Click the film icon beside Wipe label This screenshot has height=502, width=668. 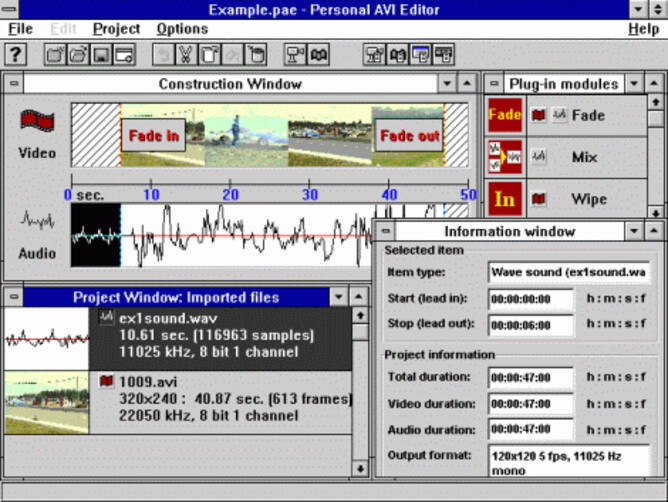pos(538,199)
